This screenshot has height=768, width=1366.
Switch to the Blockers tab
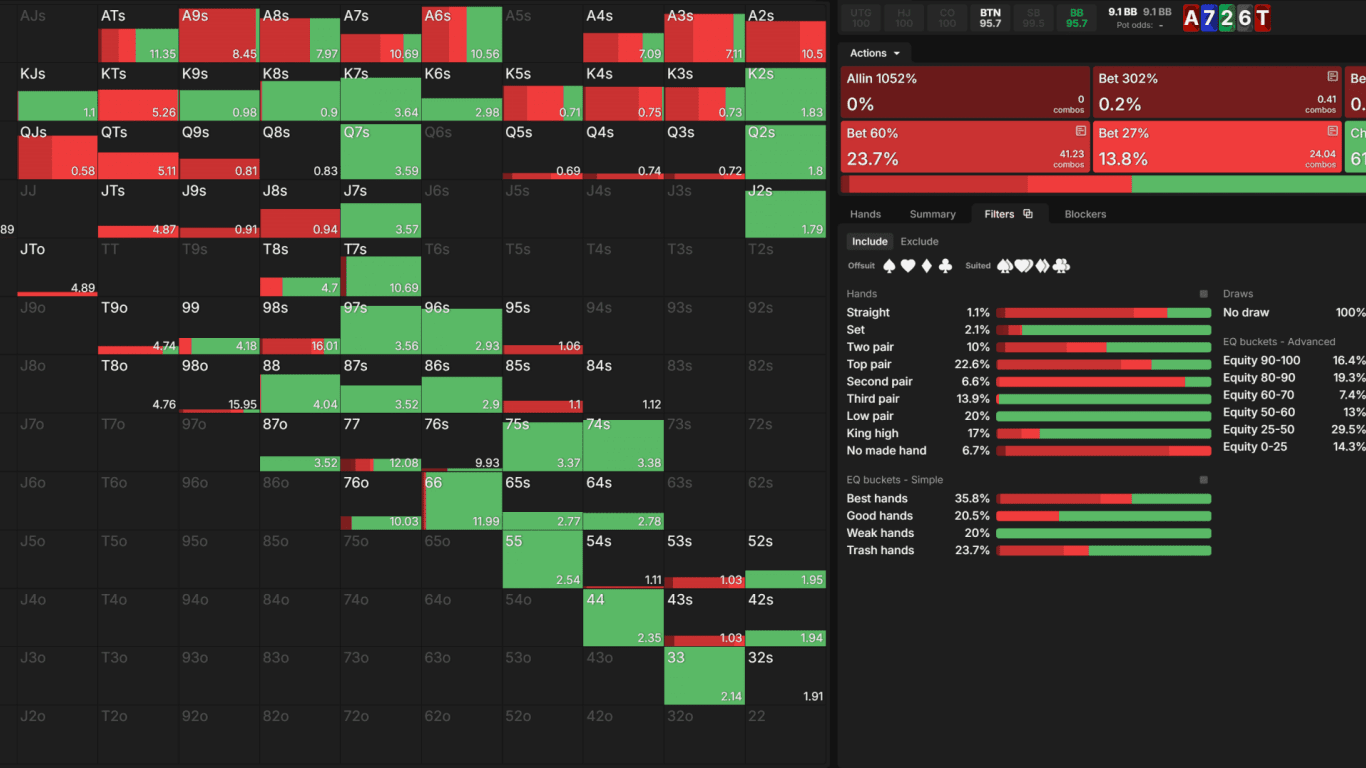tap(1085, 214)
